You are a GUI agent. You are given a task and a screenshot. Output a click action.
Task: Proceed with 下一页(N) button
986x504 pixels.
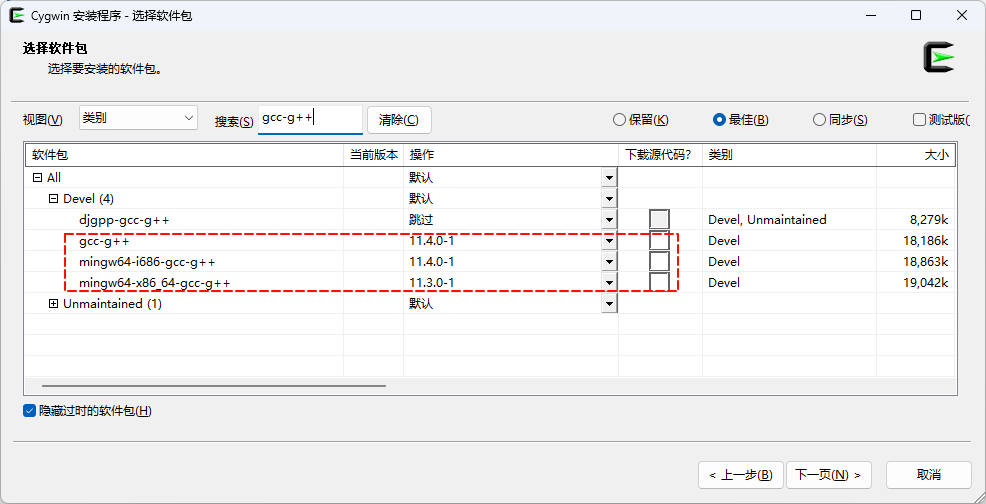click(x=829, y=474)
